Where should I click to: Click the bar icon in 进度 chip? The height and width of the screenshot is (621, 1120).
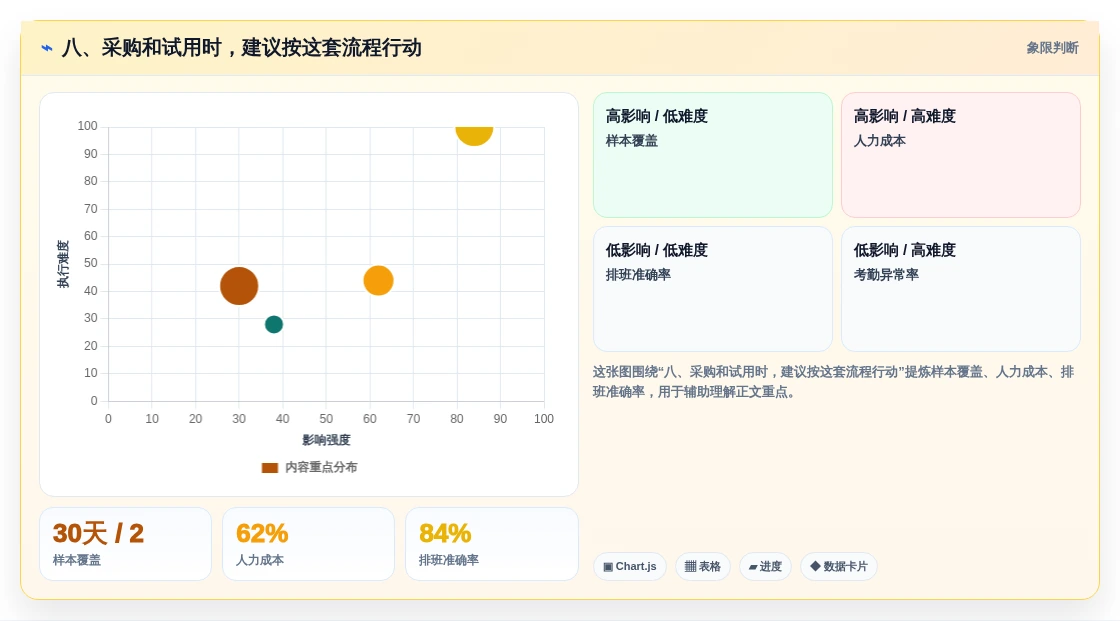[753, 567]
